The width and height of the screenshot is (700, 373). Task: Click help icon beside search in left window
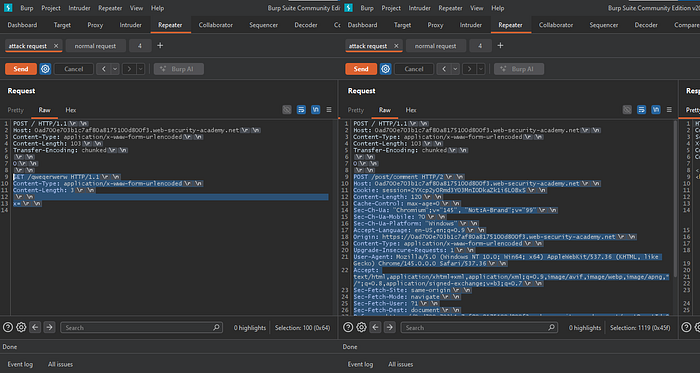coord(8,327)
